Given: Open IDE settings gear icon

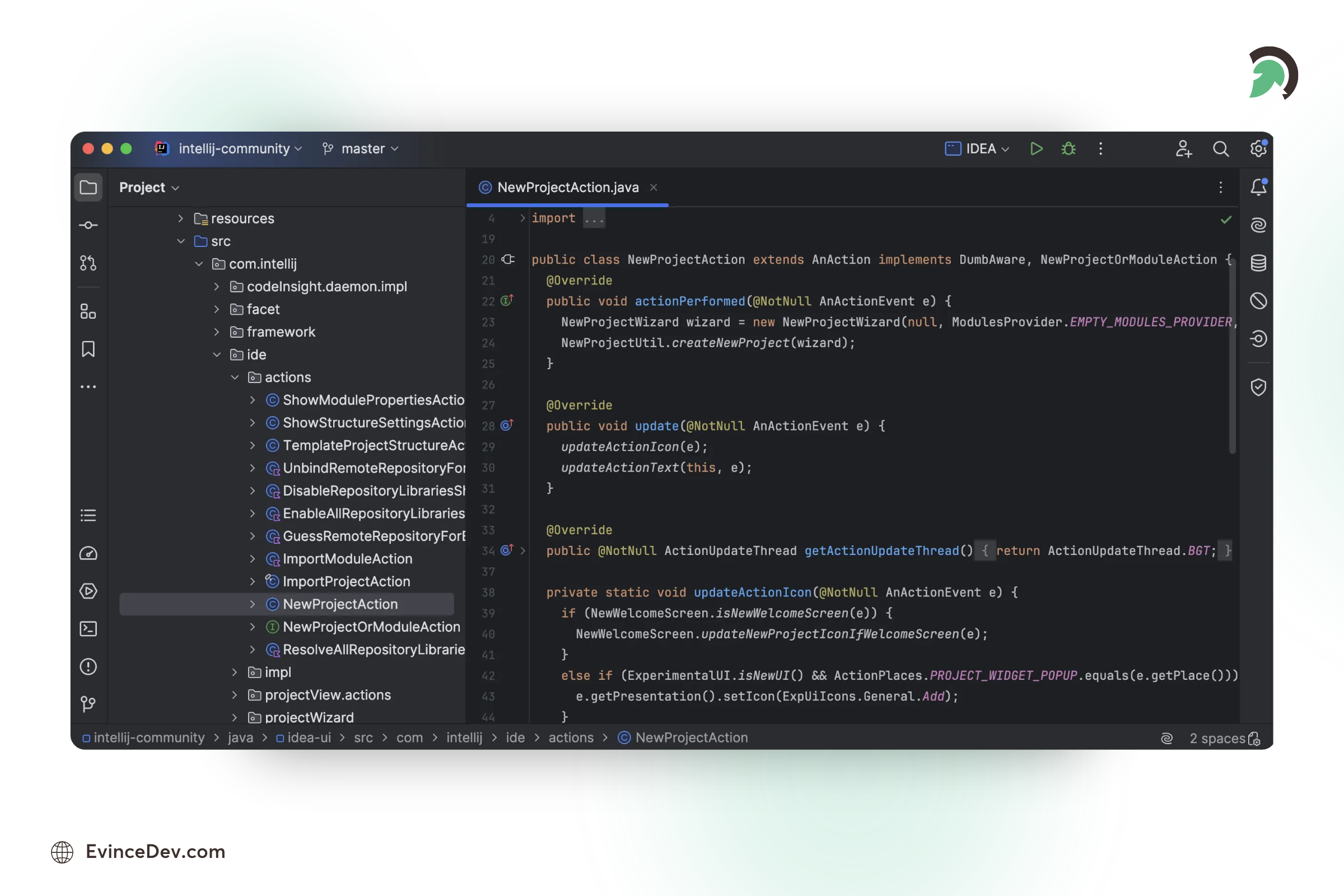Looking at the screenshot, I should coord(1258,148).
